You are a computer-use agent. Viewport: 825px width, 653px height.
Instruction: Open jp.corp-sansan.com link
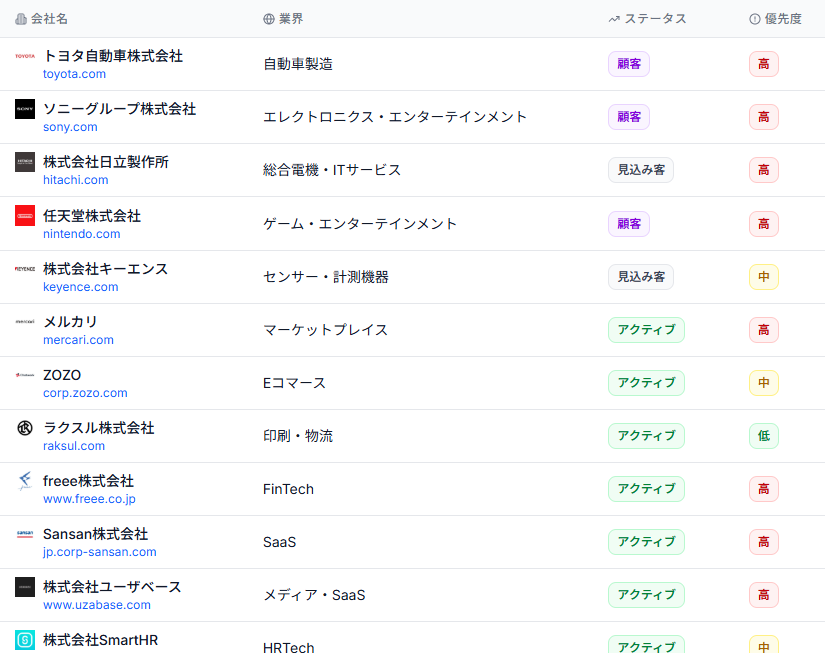[99, 552]
